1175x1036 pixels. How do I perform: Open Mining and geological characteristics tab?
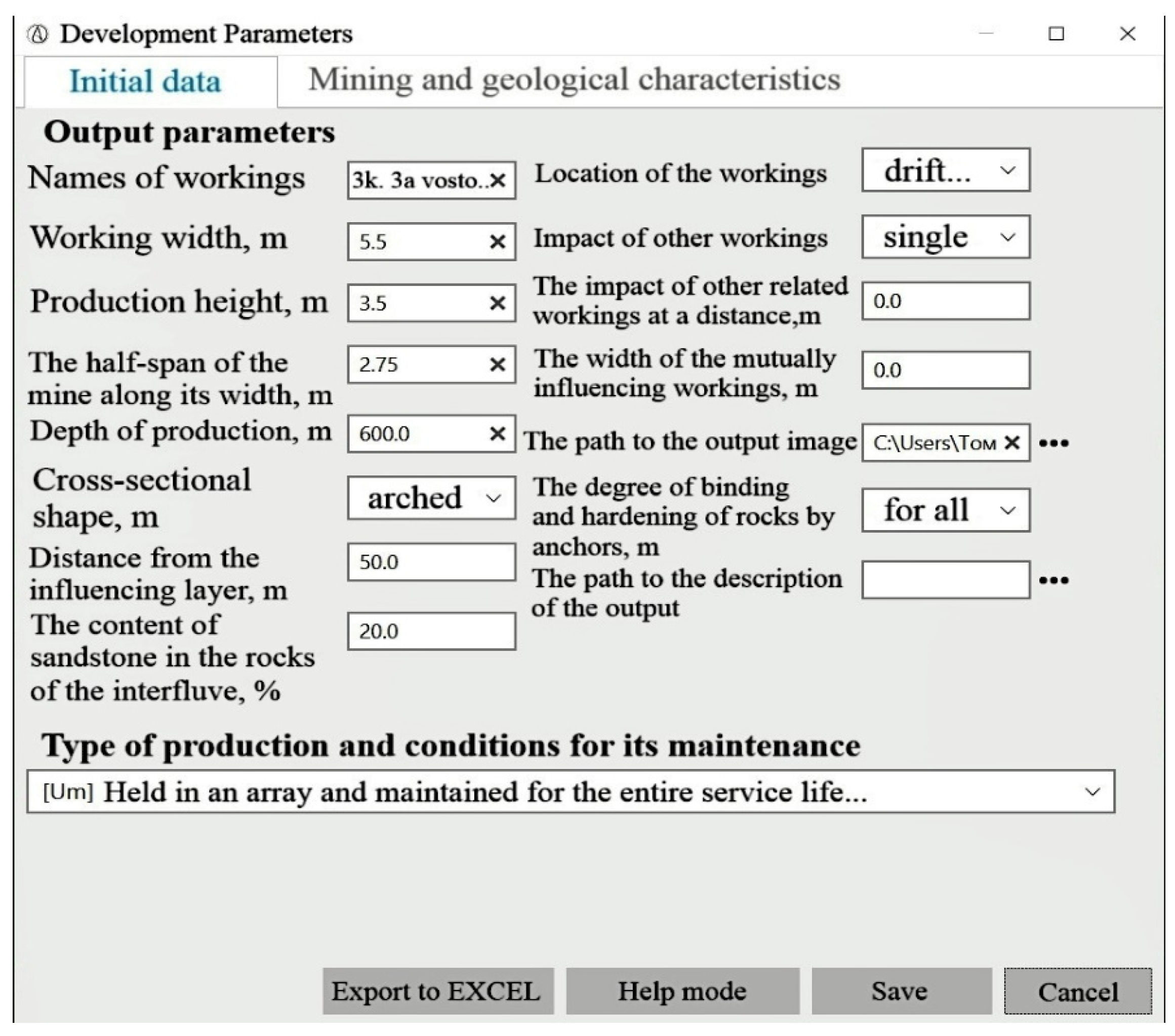click(574, 80)
